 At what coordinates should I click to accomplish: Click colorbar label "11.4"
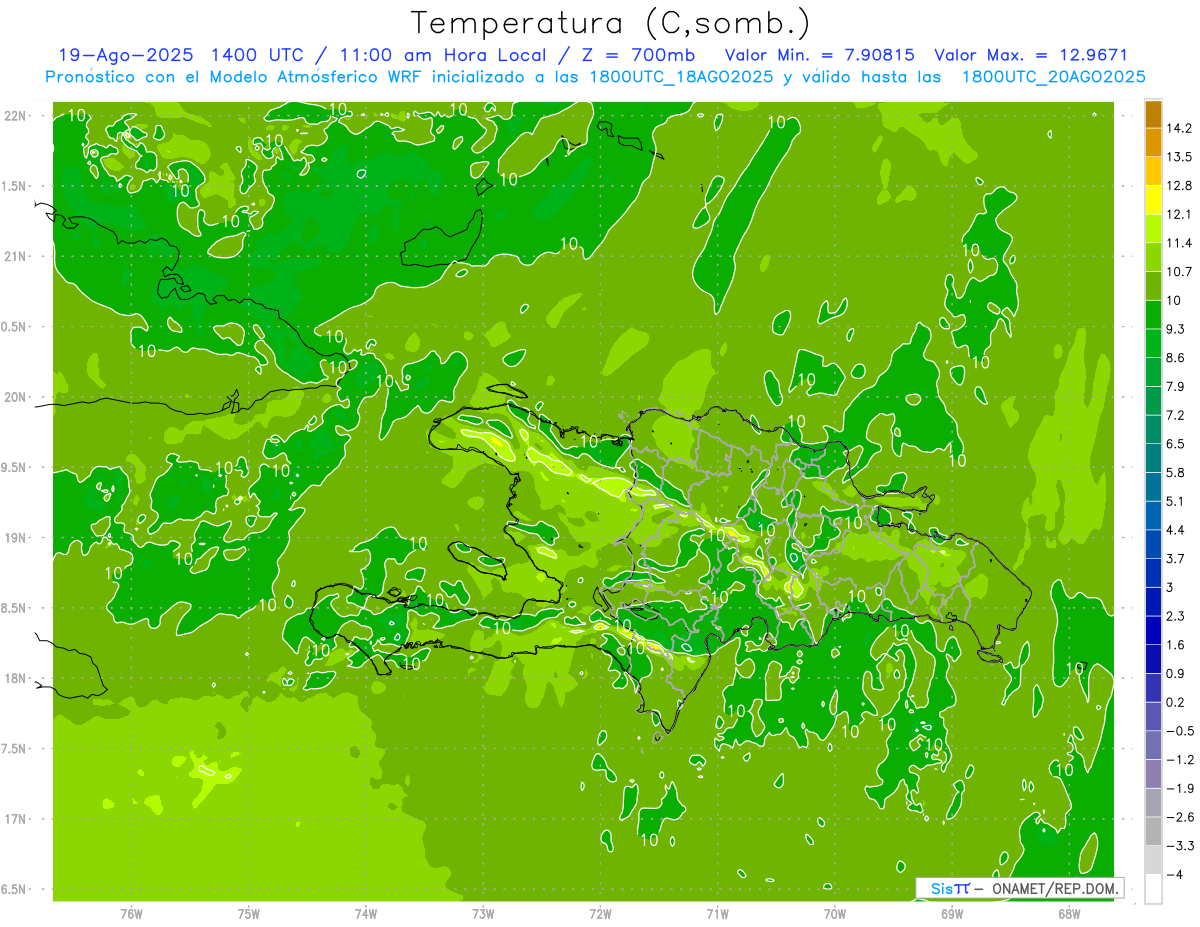1180,243
